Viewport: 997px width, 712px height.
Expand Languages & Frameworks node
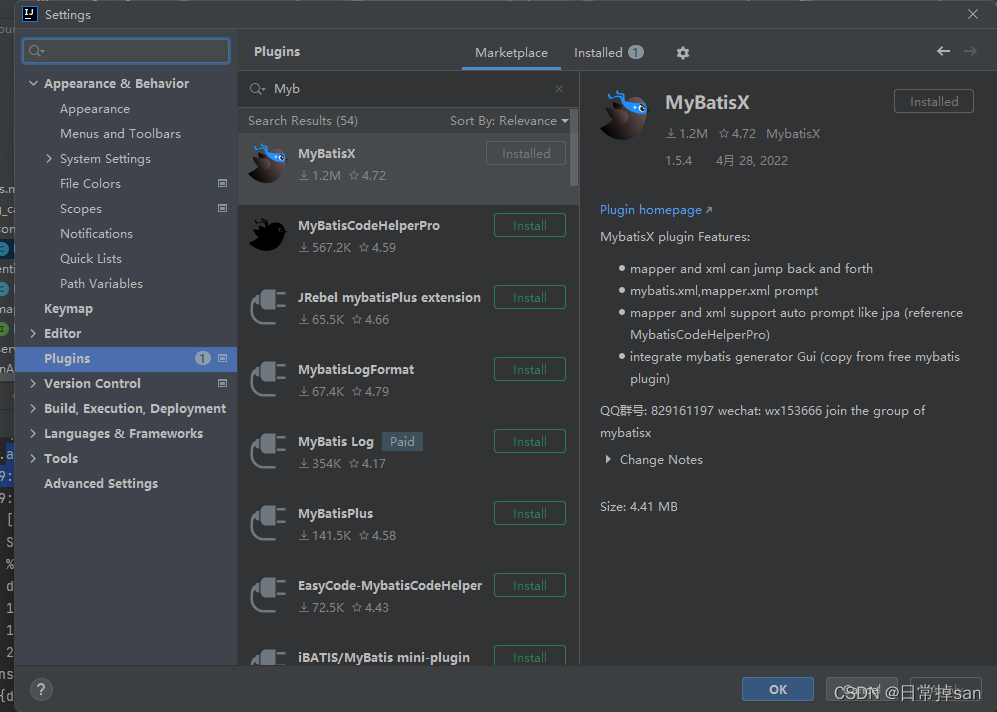[33, 434]
